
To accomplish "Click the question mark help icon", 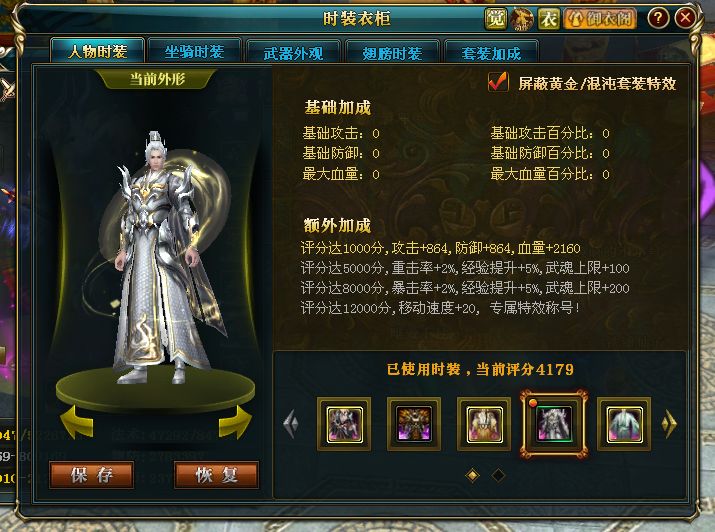I will coord(658,18).
